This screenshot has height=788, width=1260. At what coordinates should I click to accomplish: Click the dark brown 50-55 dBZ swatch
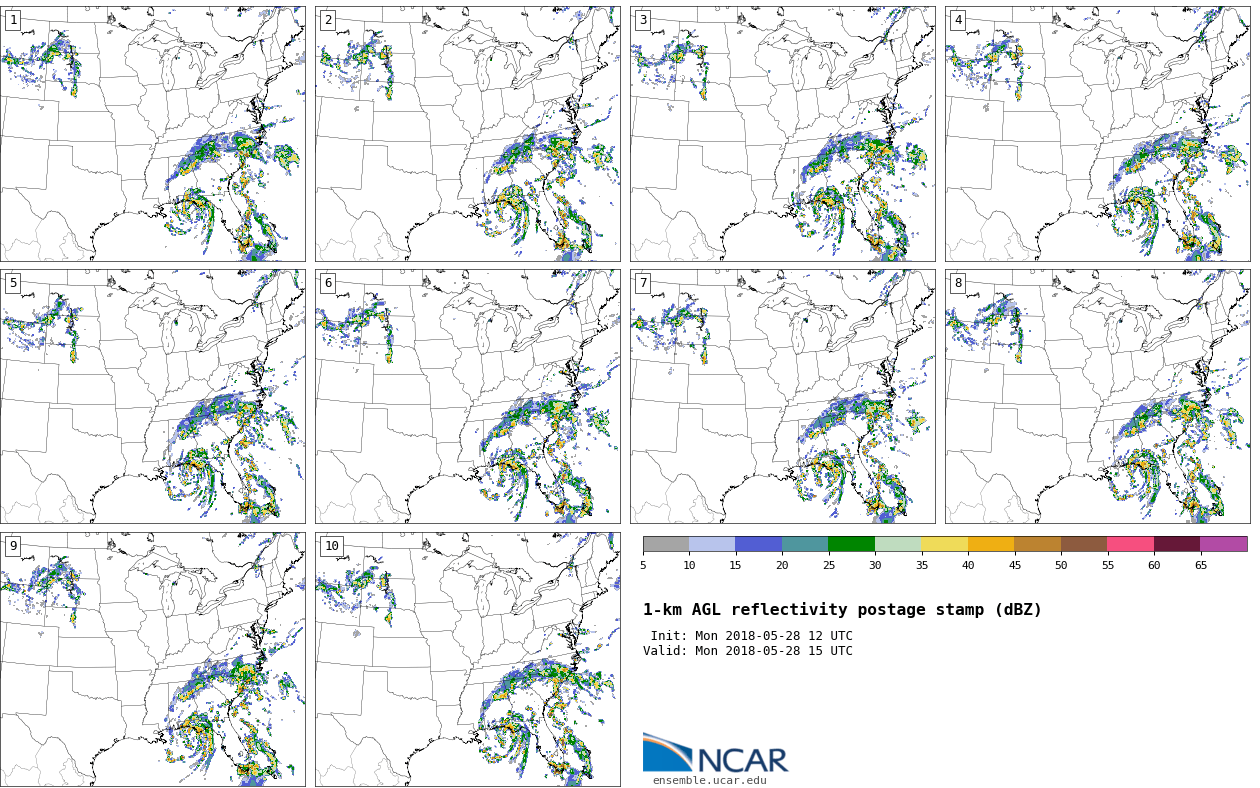(x=1084, y=544)
